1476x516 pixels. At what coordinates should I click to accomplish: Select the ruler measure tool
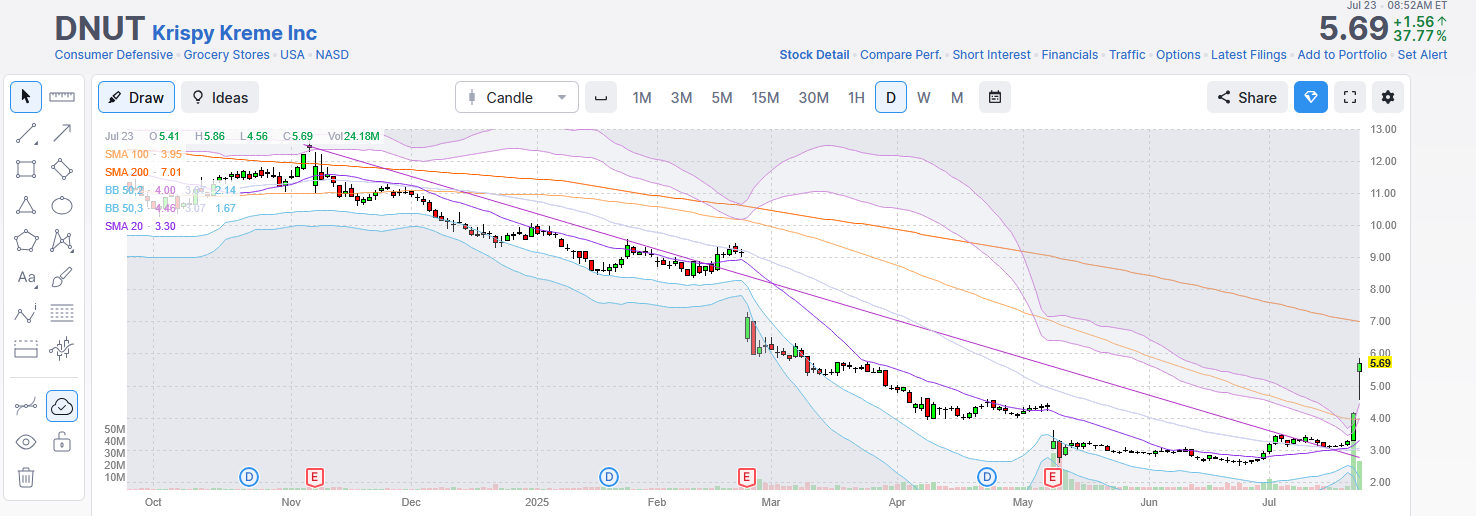62,97
